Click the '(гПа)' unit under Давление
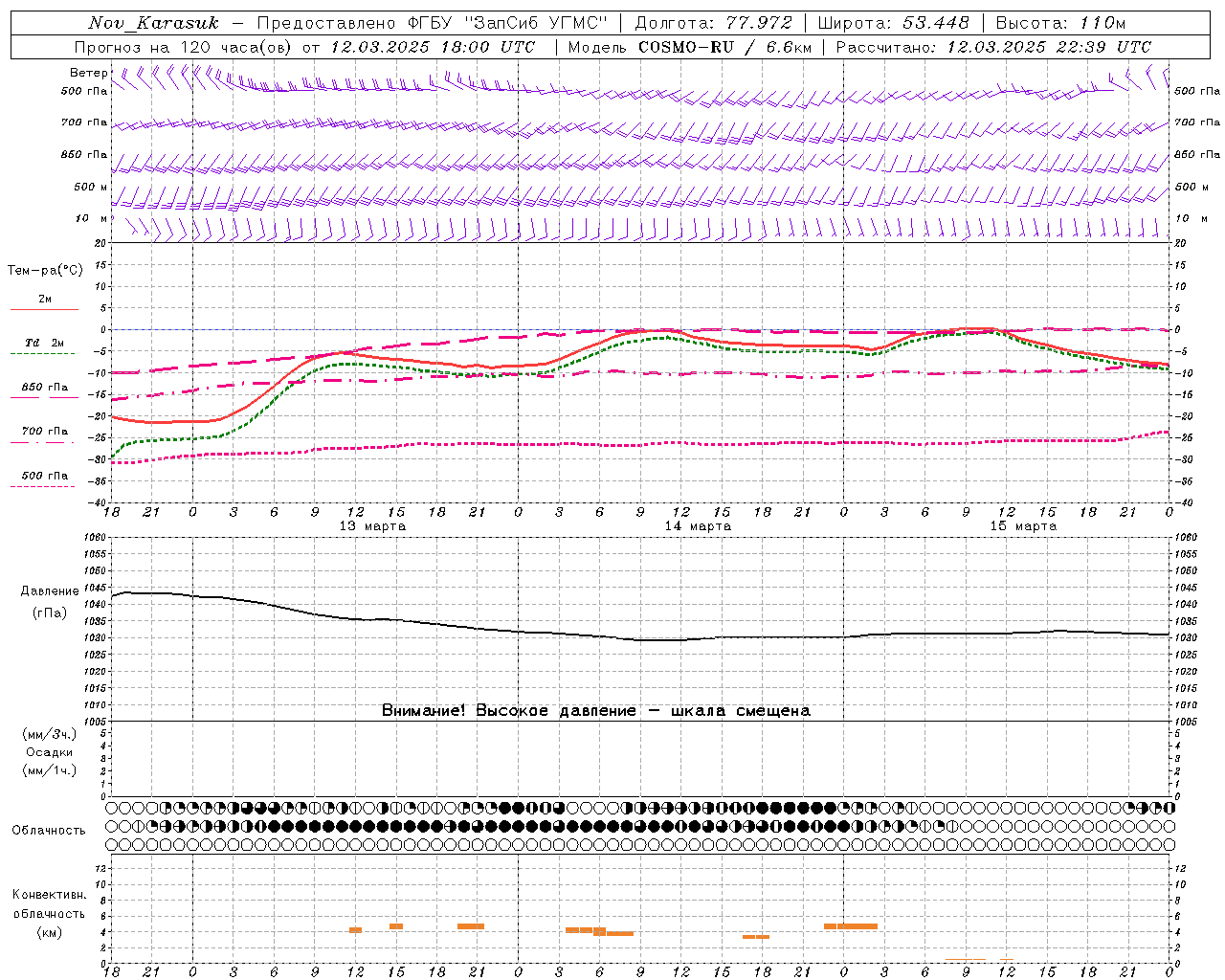The height and width of the screenshot is (980, 1225). point(50,612)
